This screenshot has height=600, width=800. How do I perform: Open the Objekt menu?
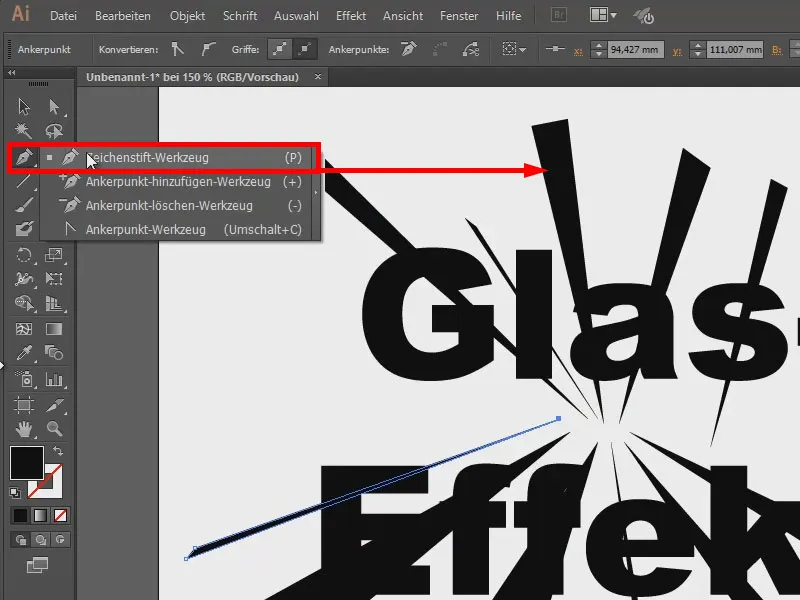click(187, 16)
